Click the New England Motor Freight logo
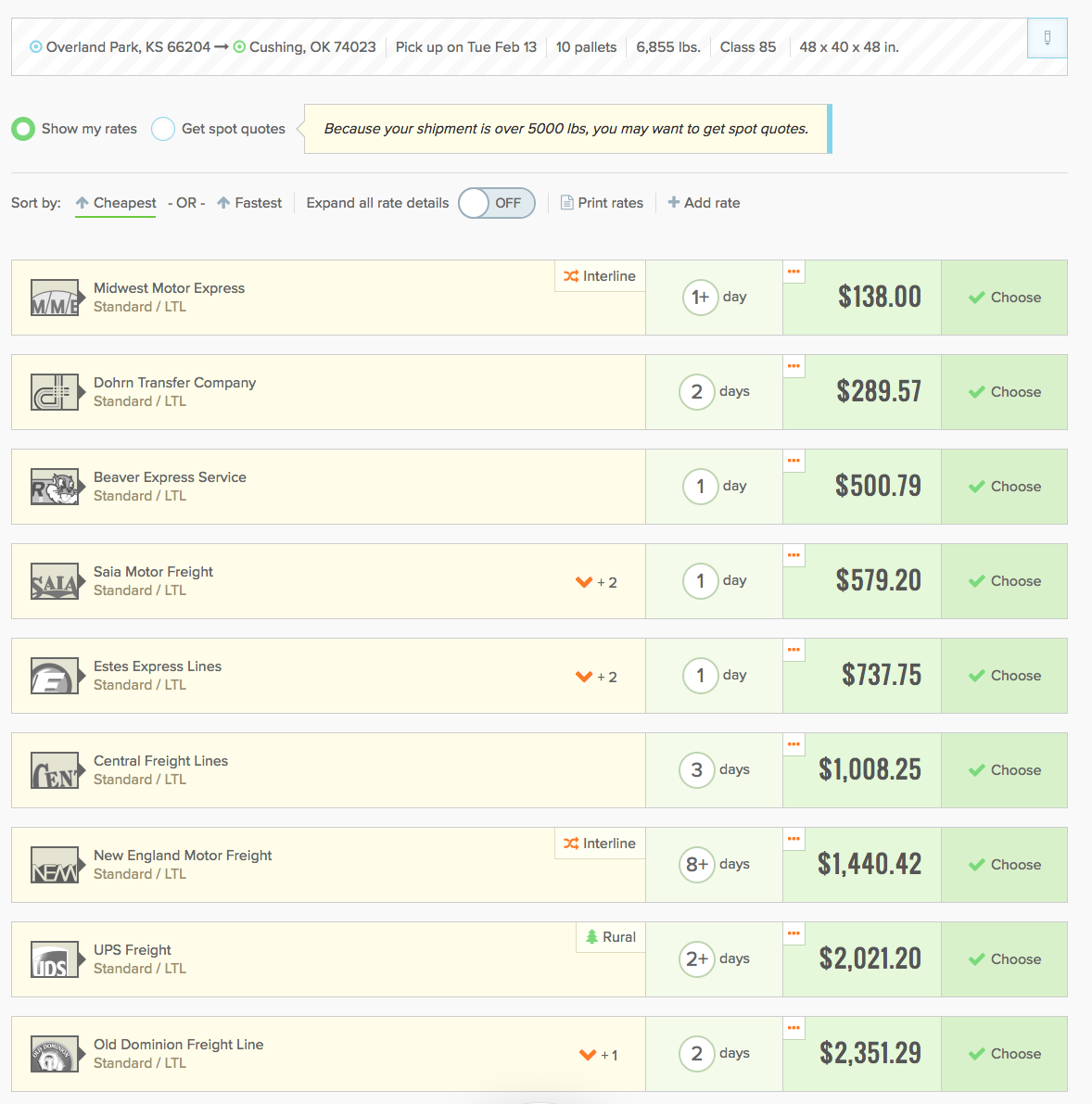 (54, 865)
